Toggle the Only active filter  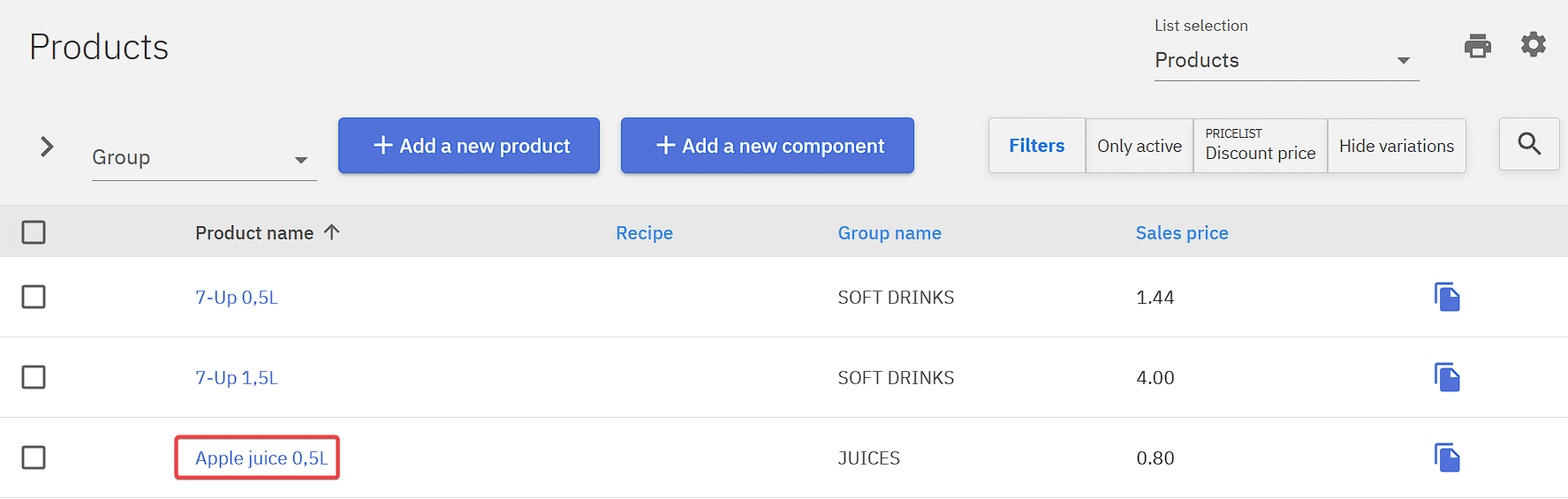[1139, 146]
